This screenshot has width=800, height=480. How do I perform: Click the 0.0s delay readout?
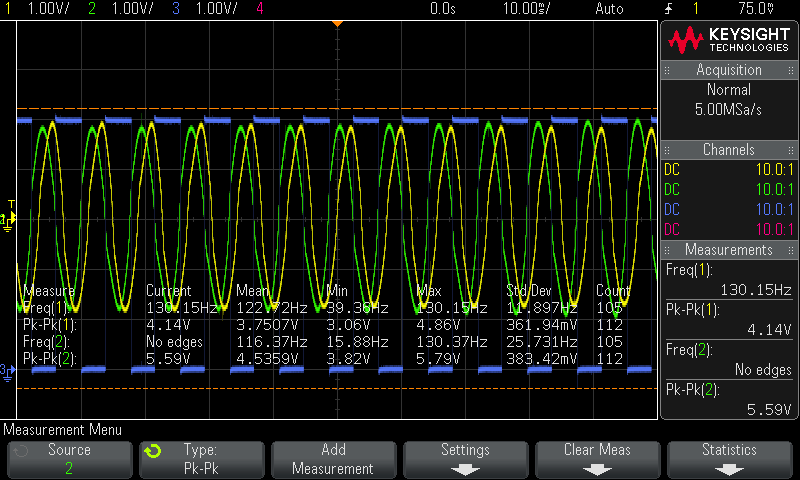(x=442, y=8)
